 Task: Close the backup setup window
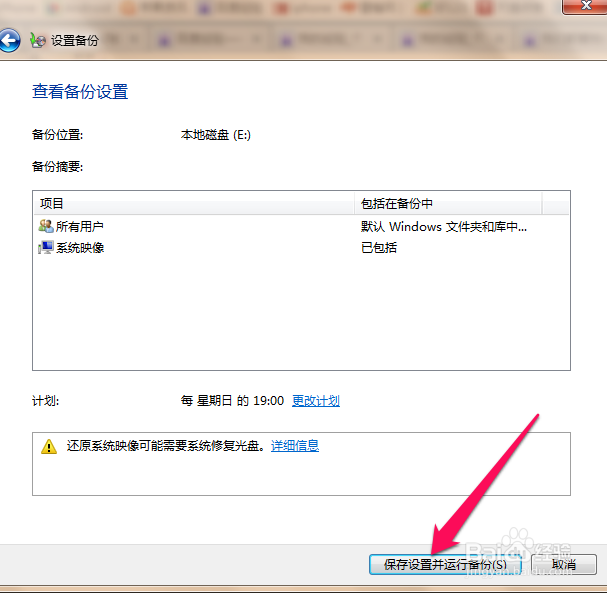586,5
